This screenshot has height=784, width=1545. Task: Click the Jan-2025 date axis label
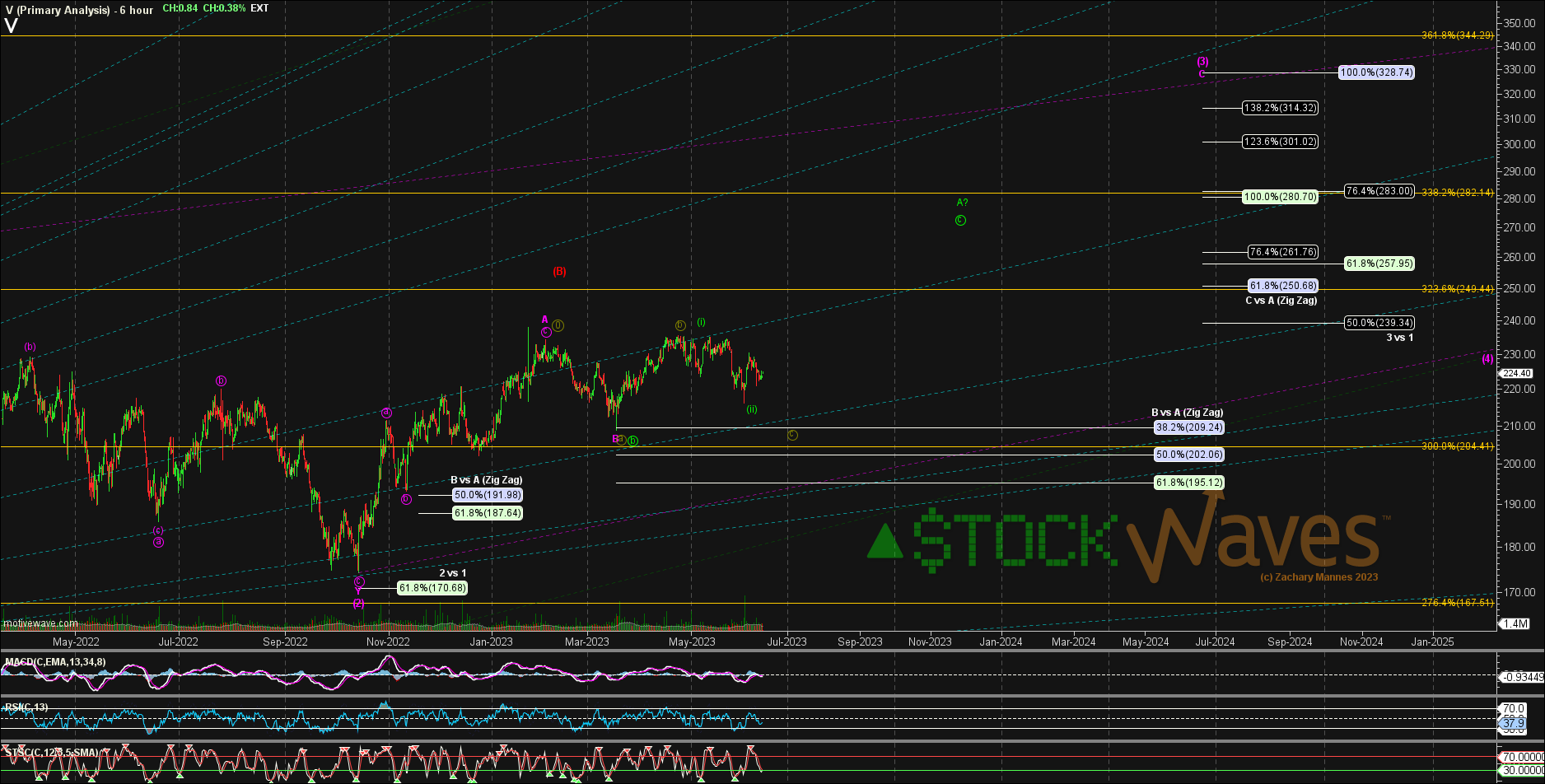(1432, 642)
